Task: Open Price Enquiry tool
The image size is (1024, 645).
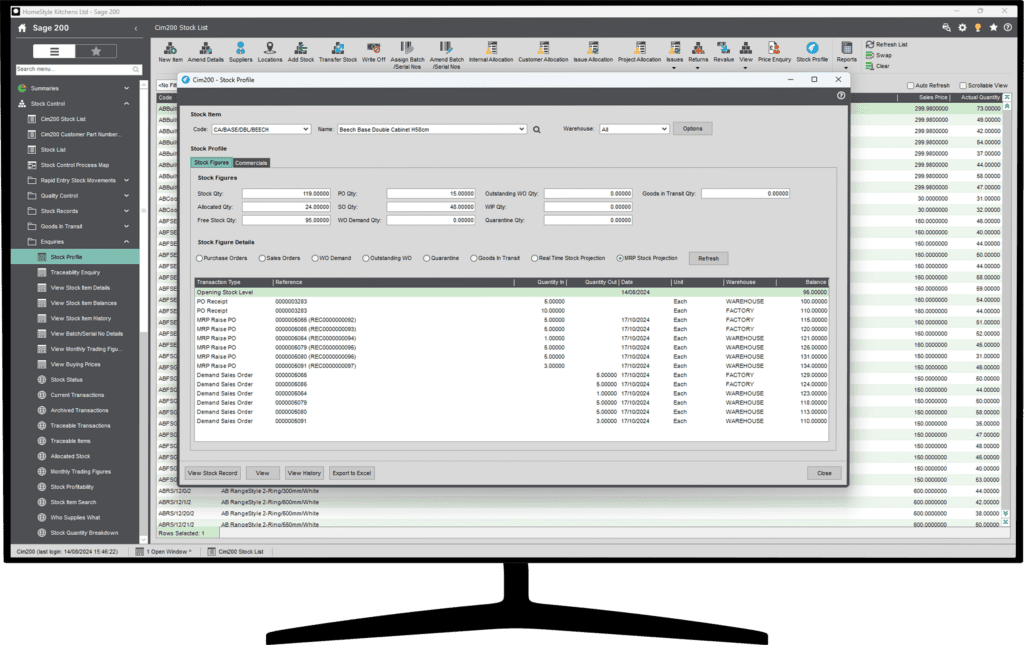Action: pyautogui.click(x=774, y=52)
